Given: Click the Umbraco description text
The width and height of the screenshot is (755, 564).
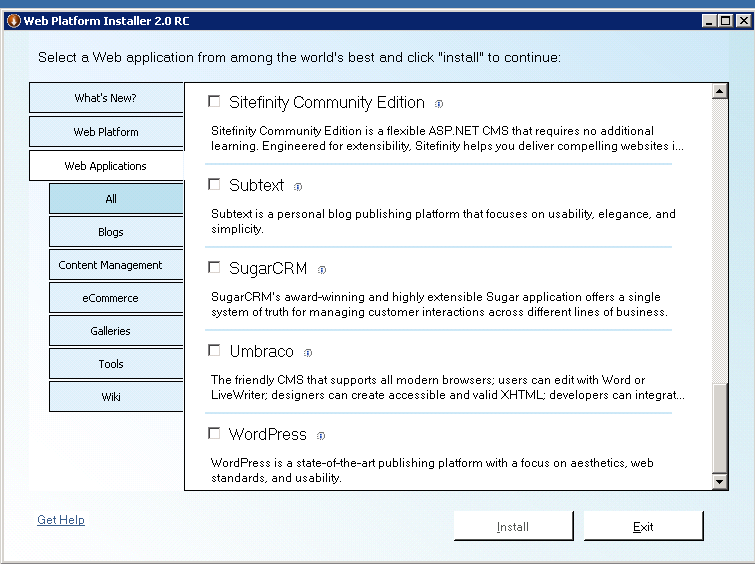Looking at the screenshot, I should tap(448, 387).
